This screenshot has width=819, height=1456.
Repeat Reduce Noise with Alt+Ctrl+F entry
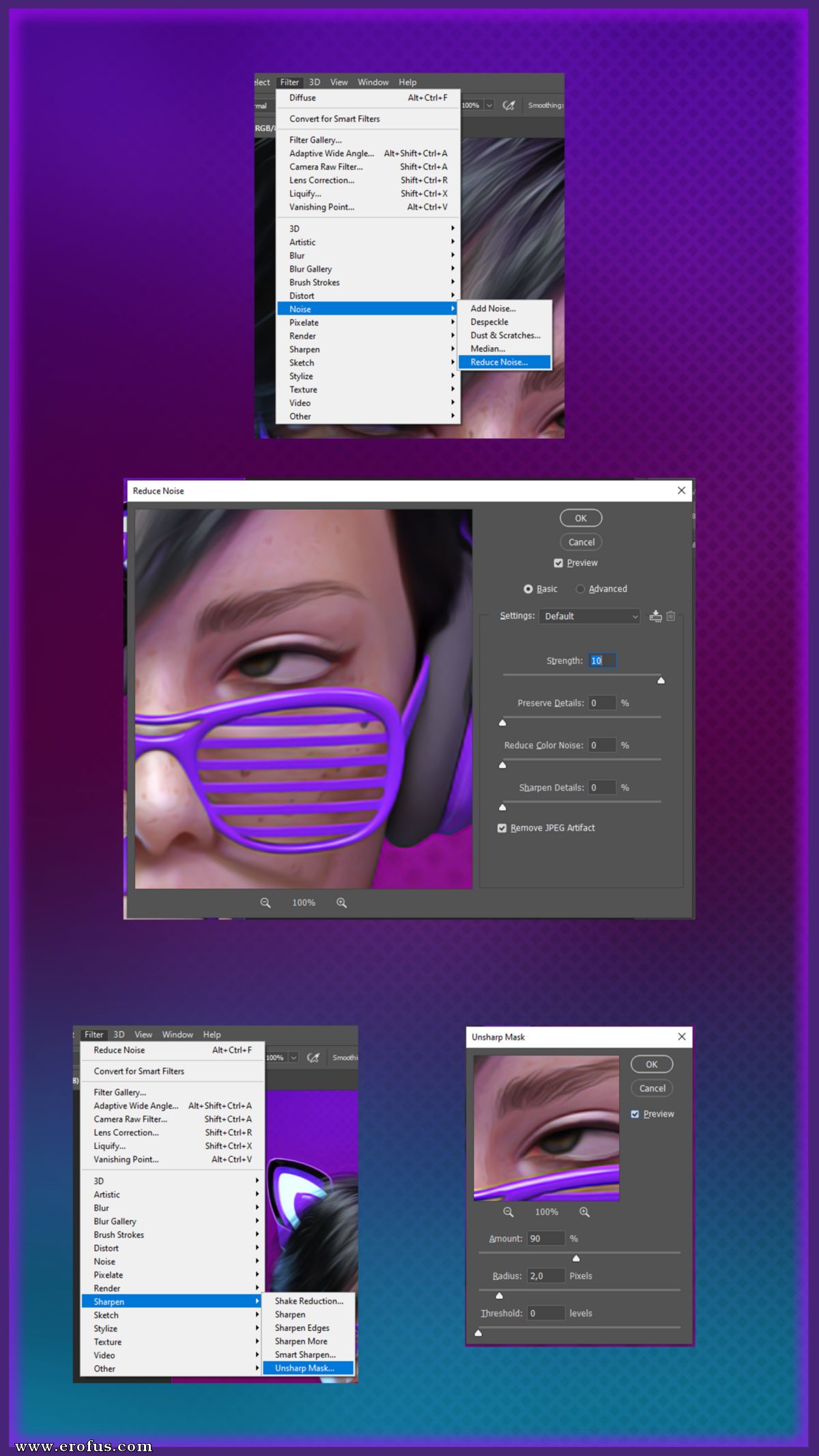tap(172, 1050)
